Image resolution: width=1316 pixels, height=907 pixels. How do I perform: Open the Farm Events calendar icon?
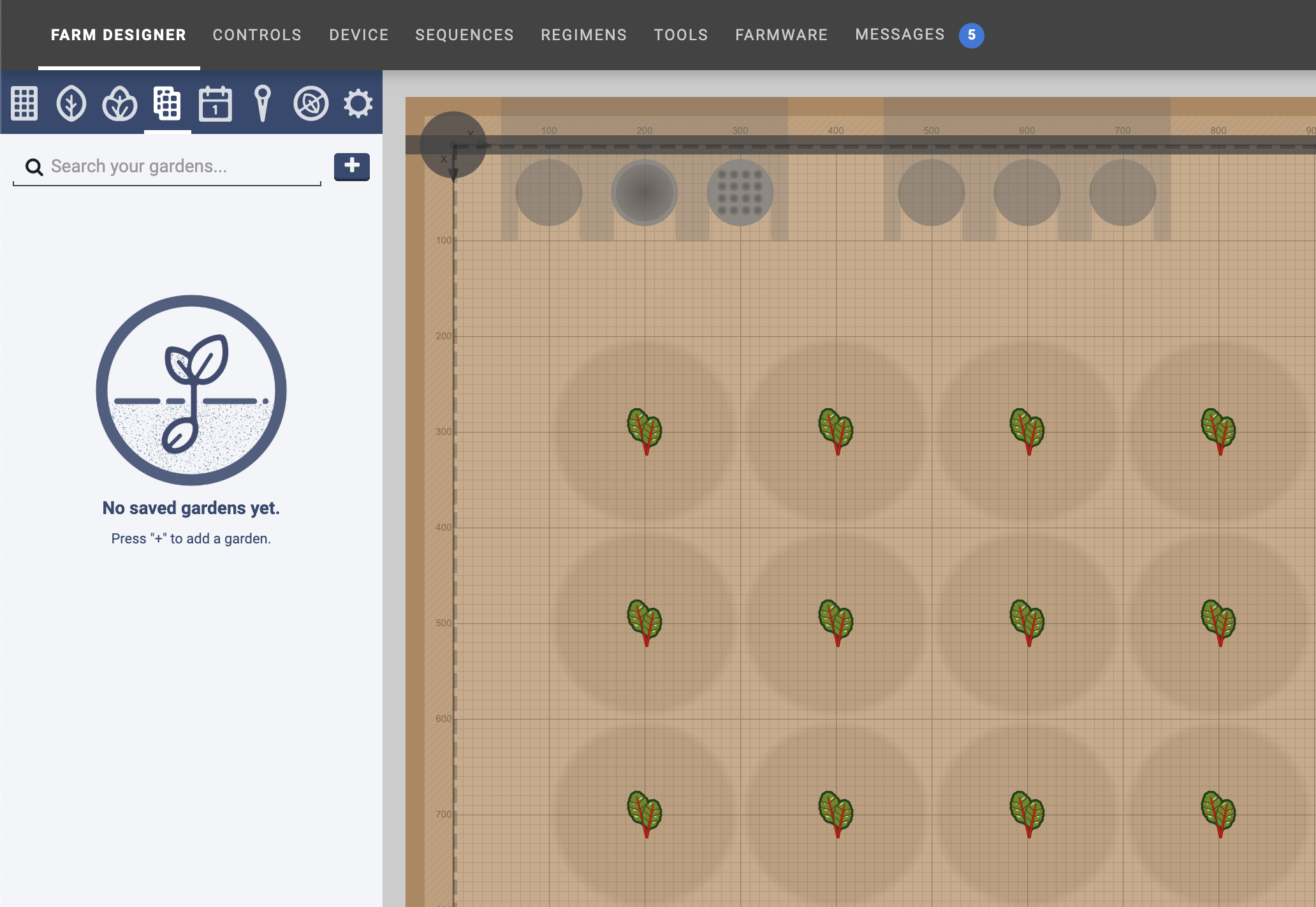[214, 103]
